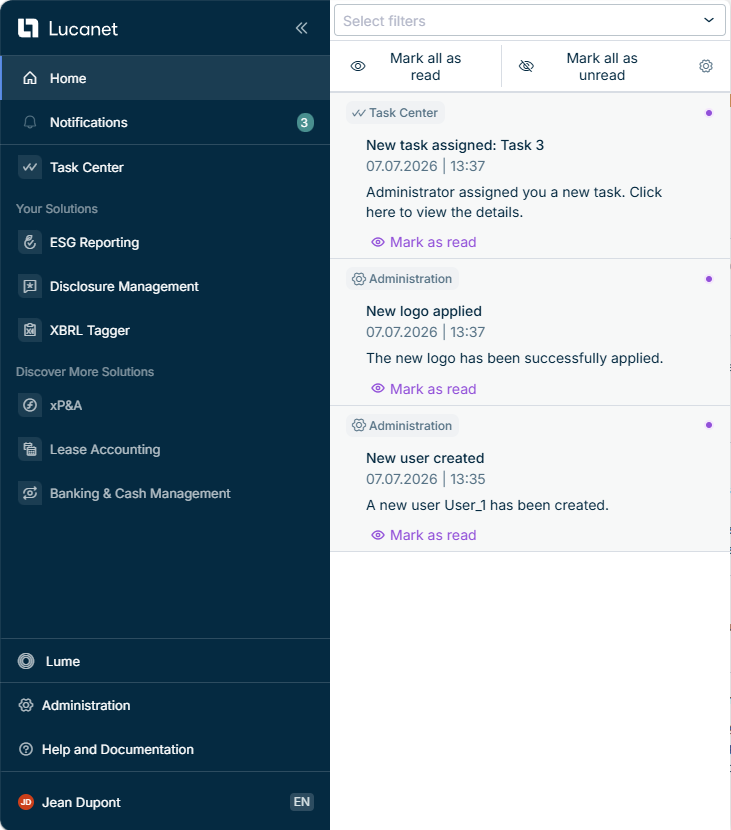Change language via the EN badge
Viewport: 731px width, 830px height.
[x=302, y=802]
